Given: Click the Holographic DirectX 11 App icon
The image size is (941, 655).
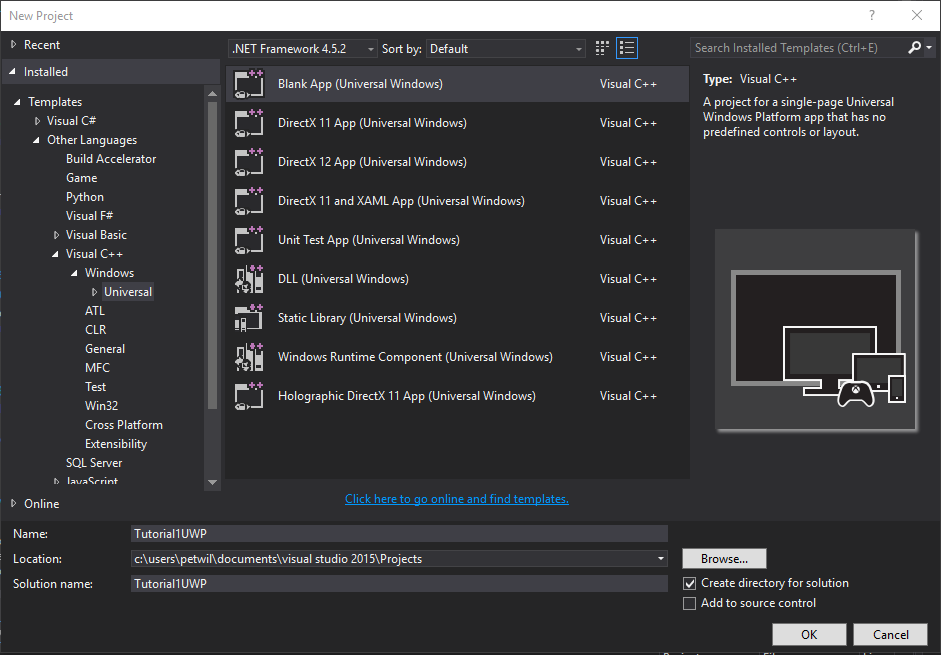Looking at the screenshot, I should click(x=248, y=396).
